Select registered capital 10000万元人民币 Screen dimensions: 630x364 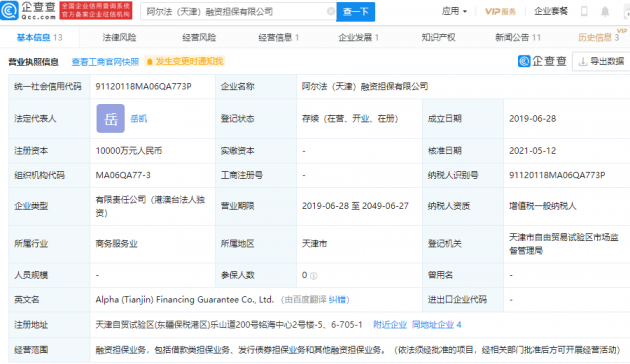129,151
